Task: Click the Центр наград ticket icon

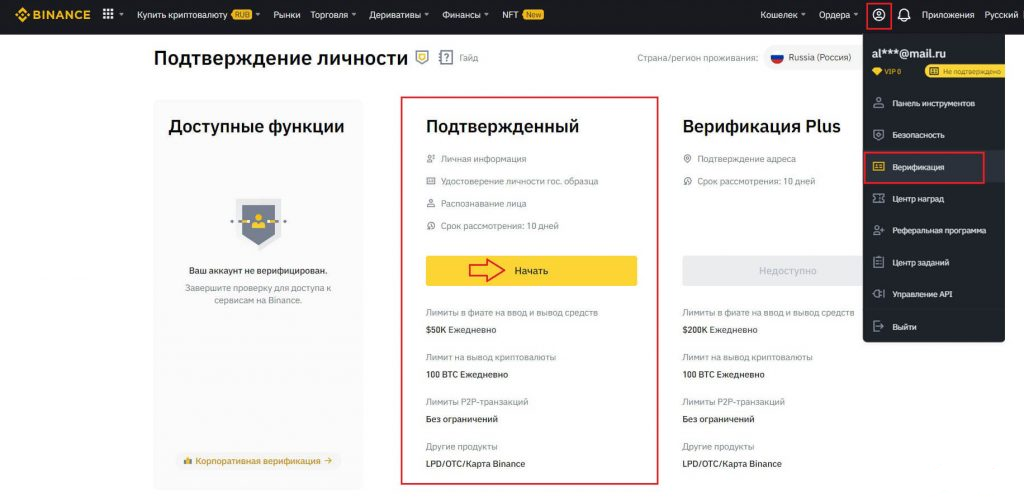Action: (878, 199)
